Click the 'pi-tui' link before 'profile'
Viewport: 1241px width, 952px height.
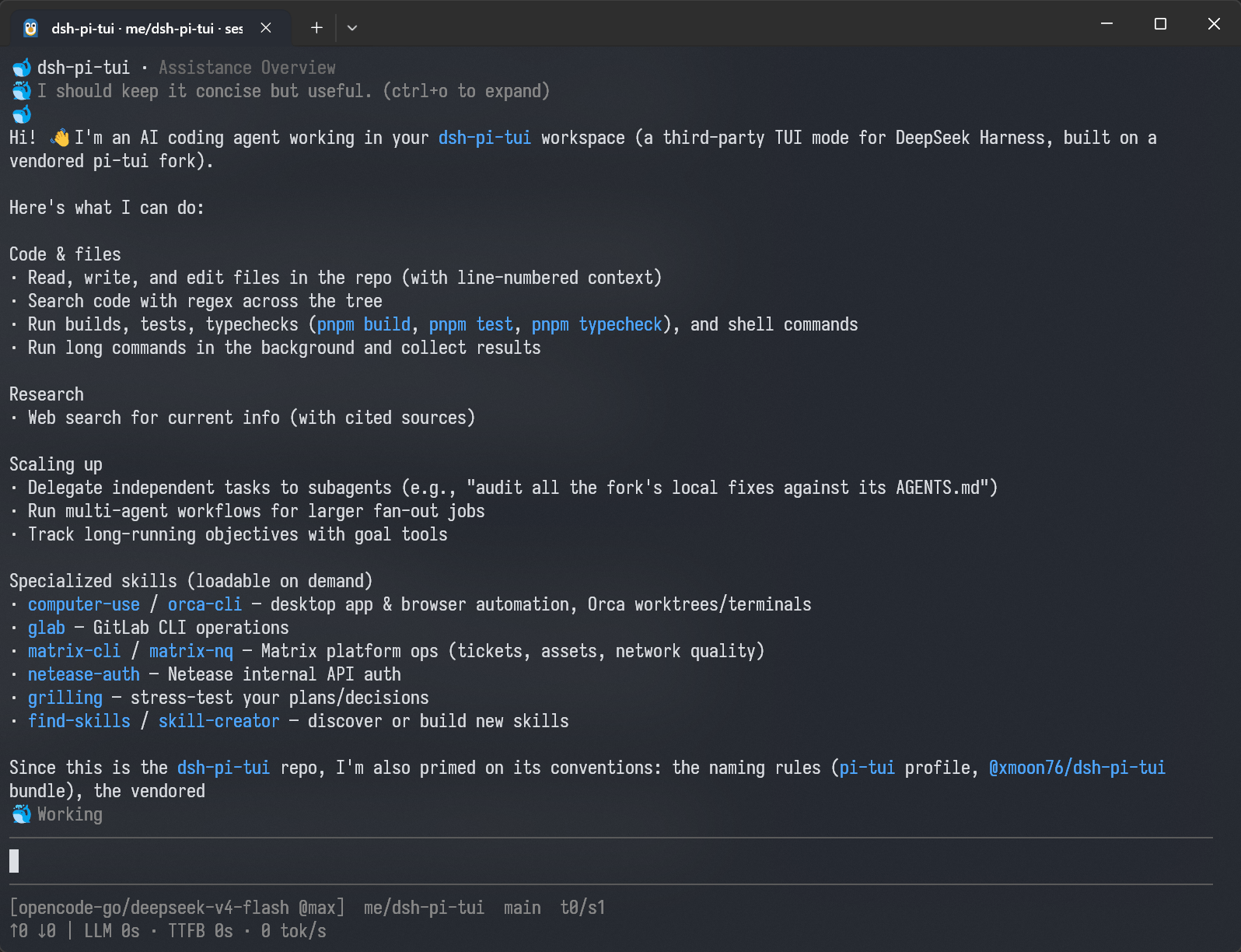(868, 768)
